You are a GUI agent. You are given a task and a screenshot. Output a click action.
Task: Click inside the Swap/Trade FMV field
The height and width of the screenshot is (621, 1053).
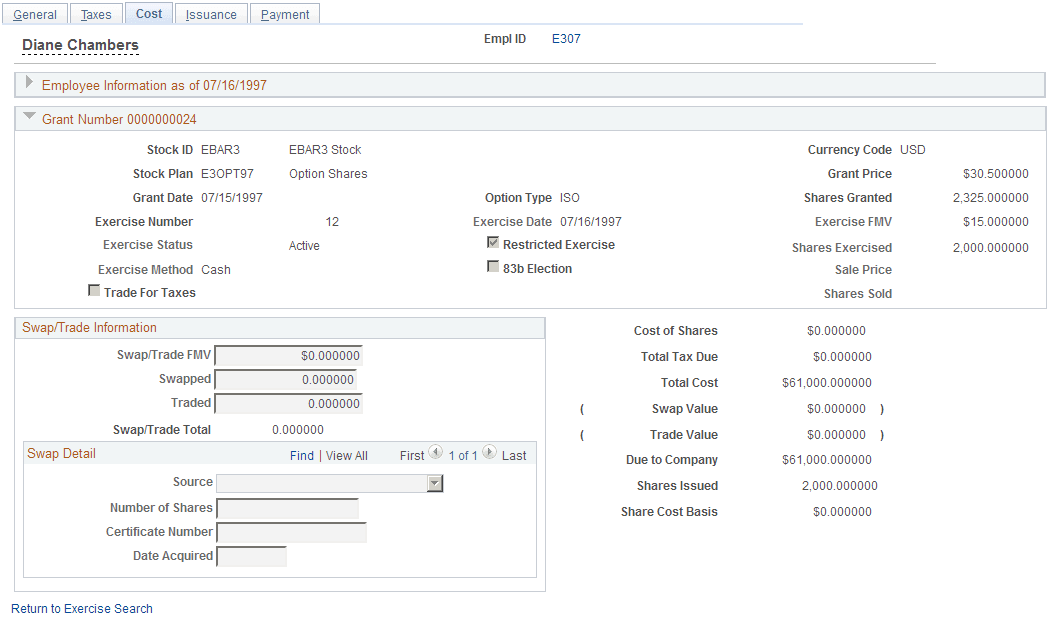[288, 355]
